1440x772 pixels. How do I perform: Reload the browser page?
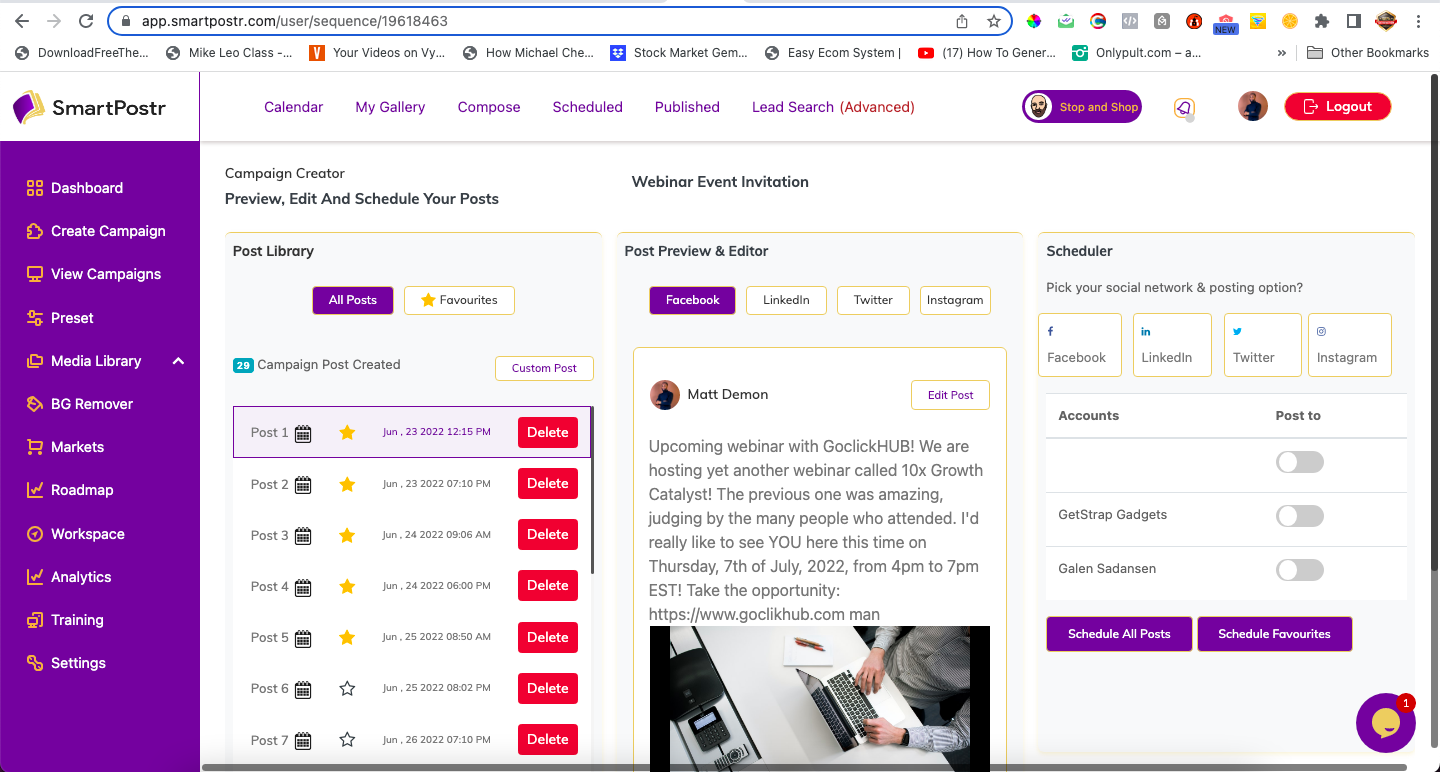[86, 21]
